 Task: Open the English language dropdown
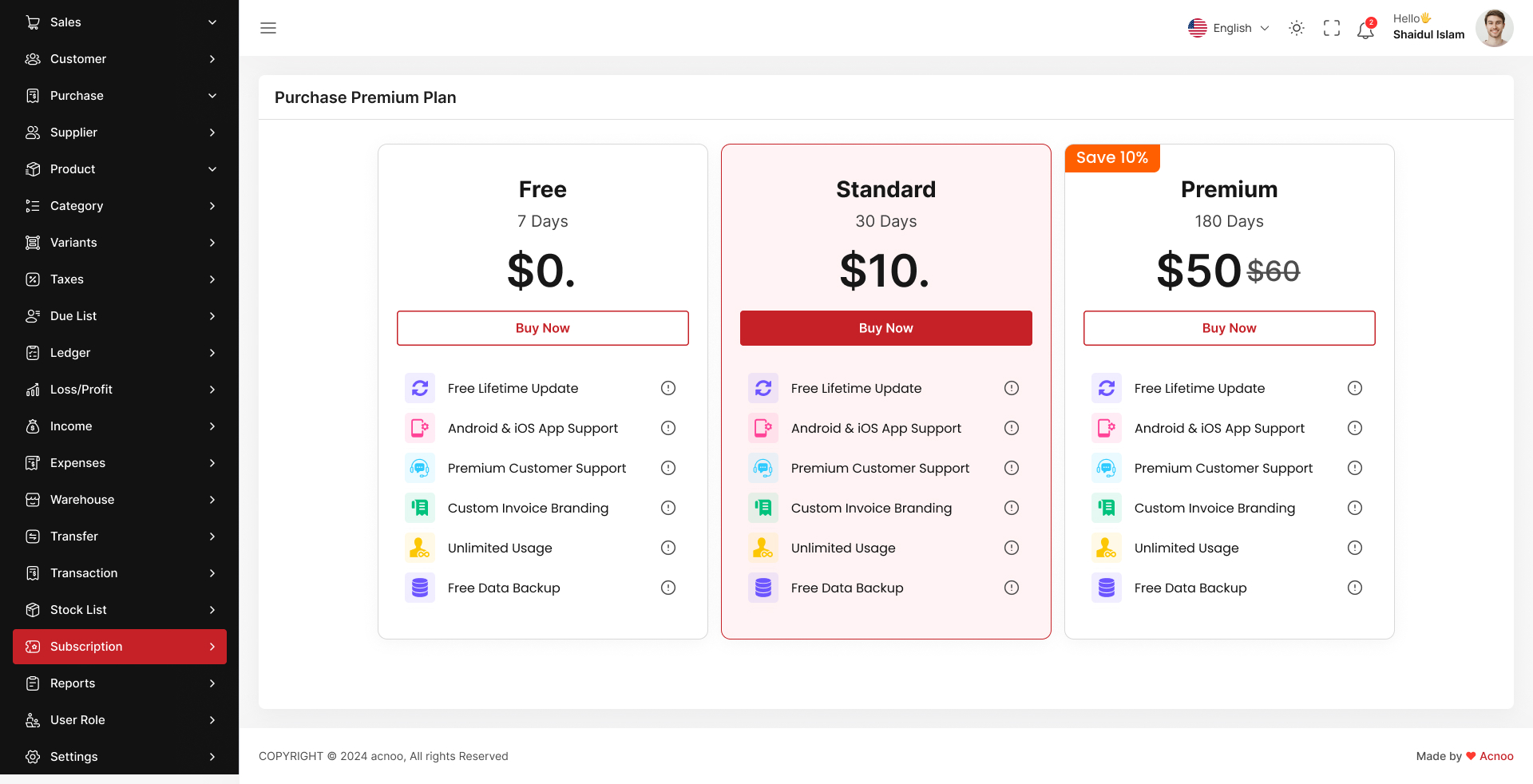pos(1229,28)
